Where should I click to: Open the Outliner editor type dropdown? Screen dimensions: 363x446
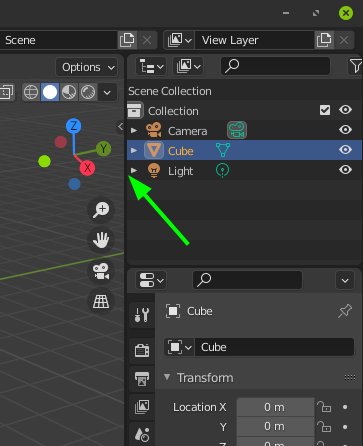click(x=151, y=66)
